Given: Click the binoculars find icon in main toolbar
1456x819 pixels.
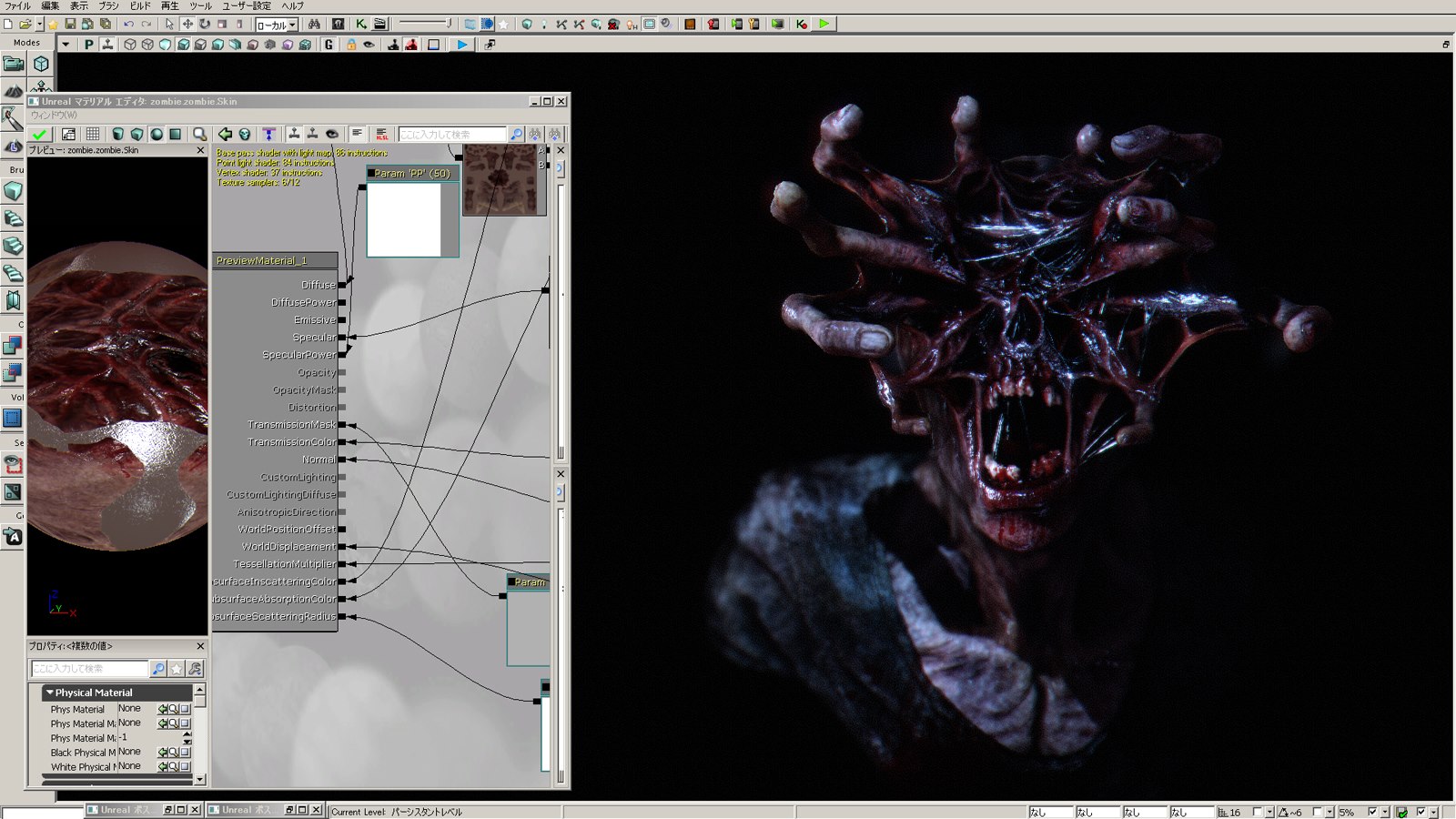Looking at the screenshot, I should [314, 24].
